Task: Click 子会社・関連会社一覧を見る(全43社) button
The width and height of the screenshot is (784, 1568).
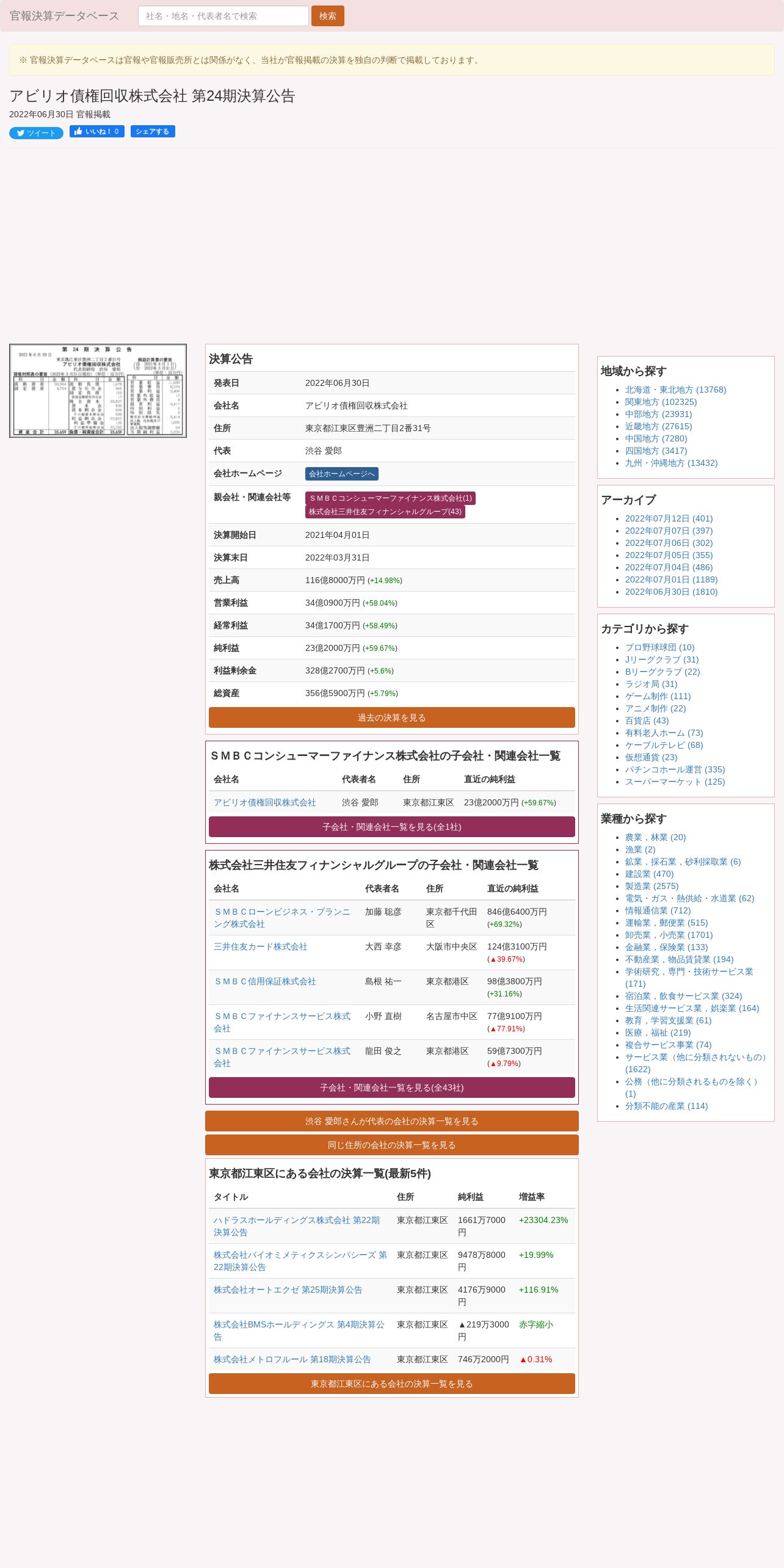Action: pyautogui.click(x=392, y=1087)
